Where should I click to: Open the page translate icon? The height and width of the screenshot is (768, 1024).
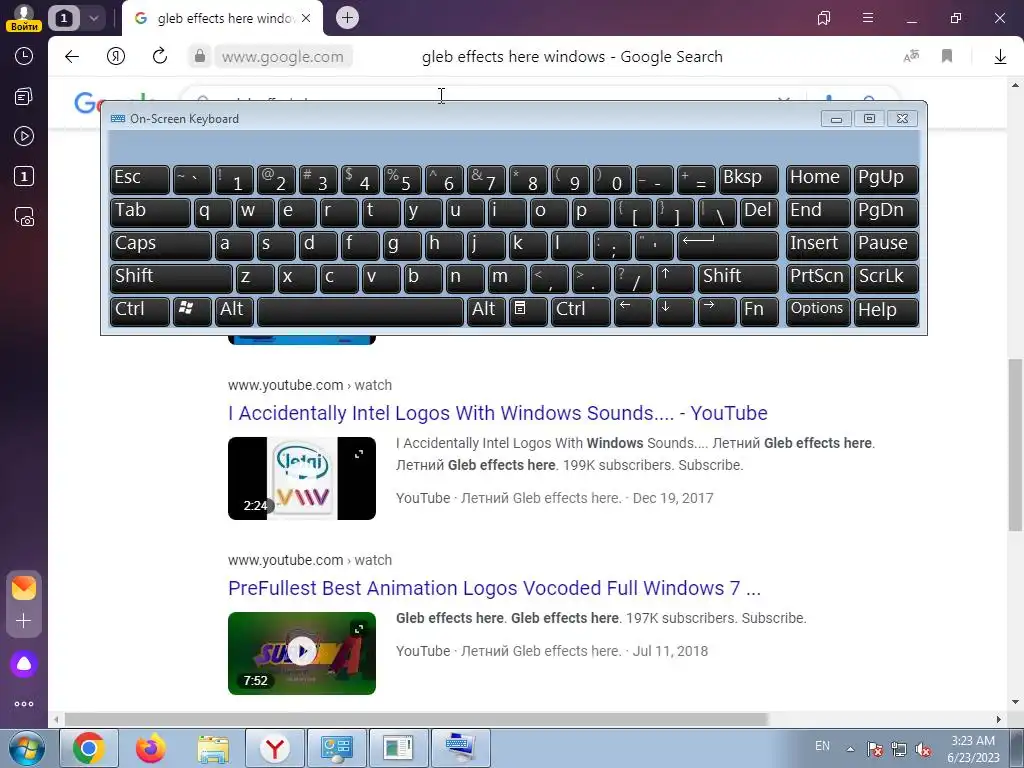[911, 57]
